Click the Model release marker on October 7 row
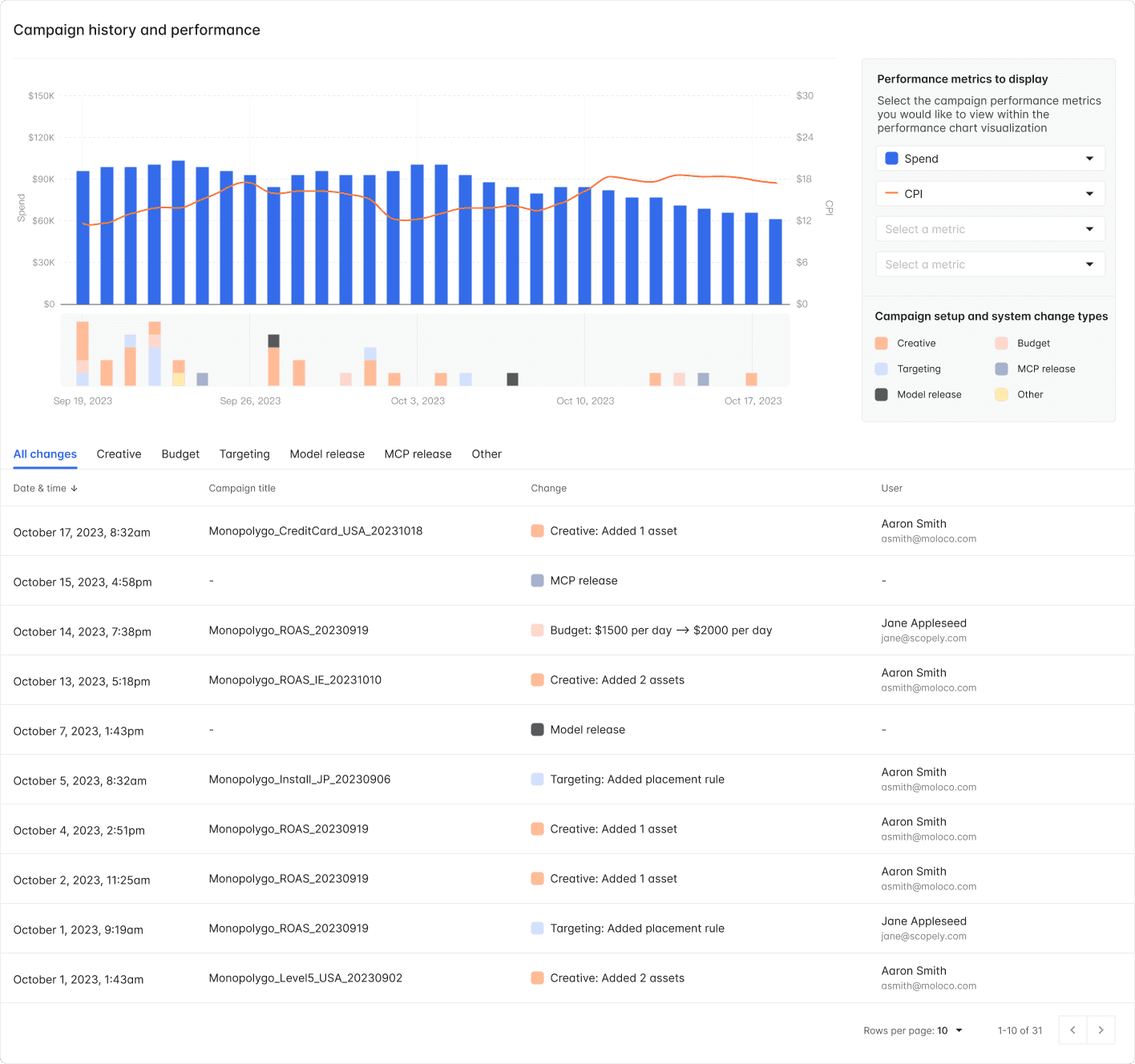Screen dimensions: 1135x1064 pyautogui.click(x=537, y=729)
